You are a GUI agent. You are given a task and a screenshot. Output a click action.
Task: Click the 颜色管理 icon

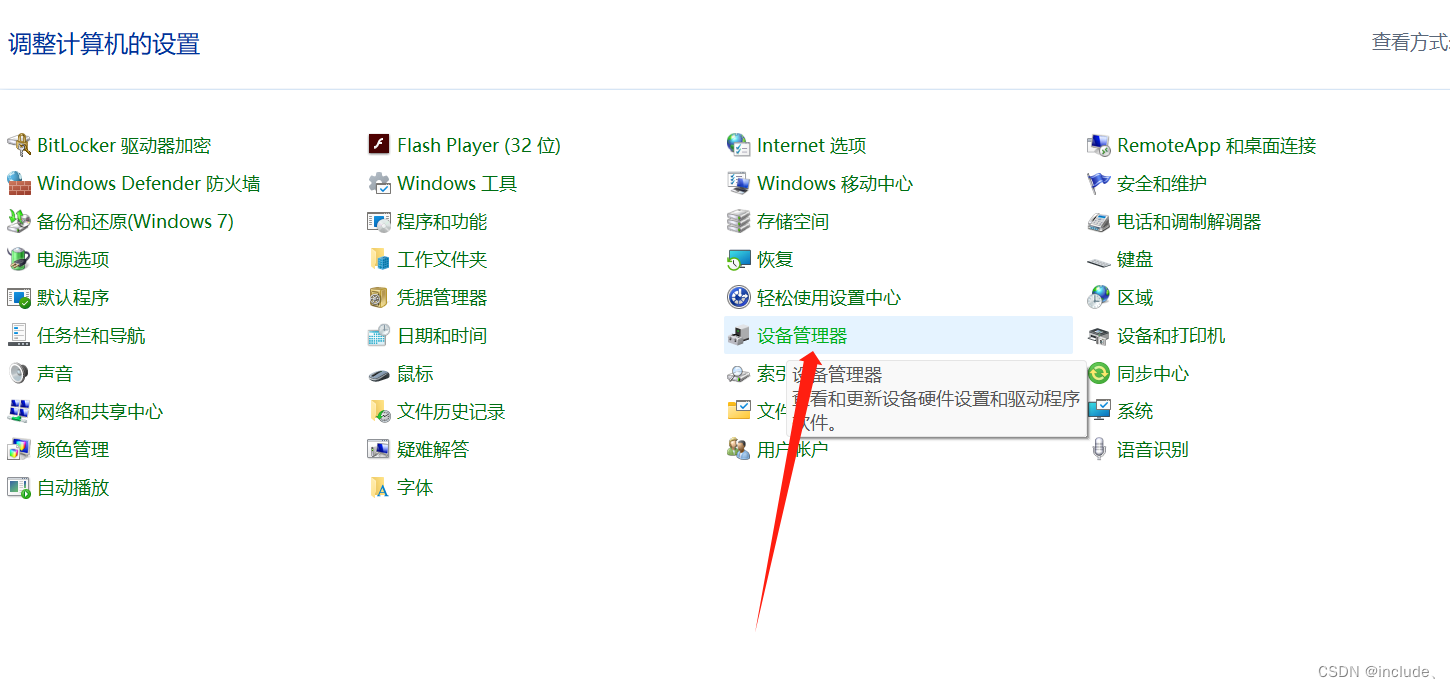(x=19, y=449)
